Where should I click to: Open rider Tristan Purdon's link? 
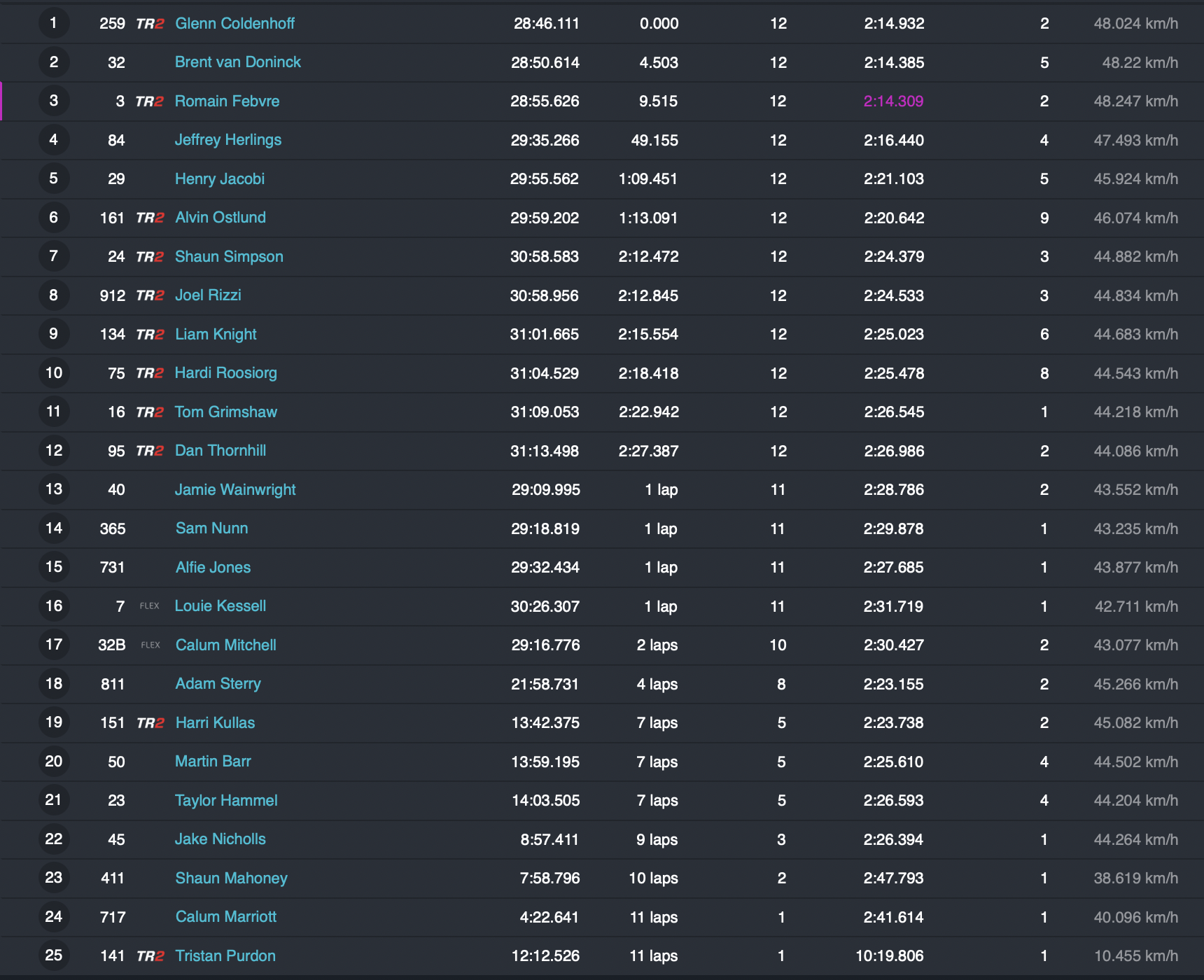(225, 956)
